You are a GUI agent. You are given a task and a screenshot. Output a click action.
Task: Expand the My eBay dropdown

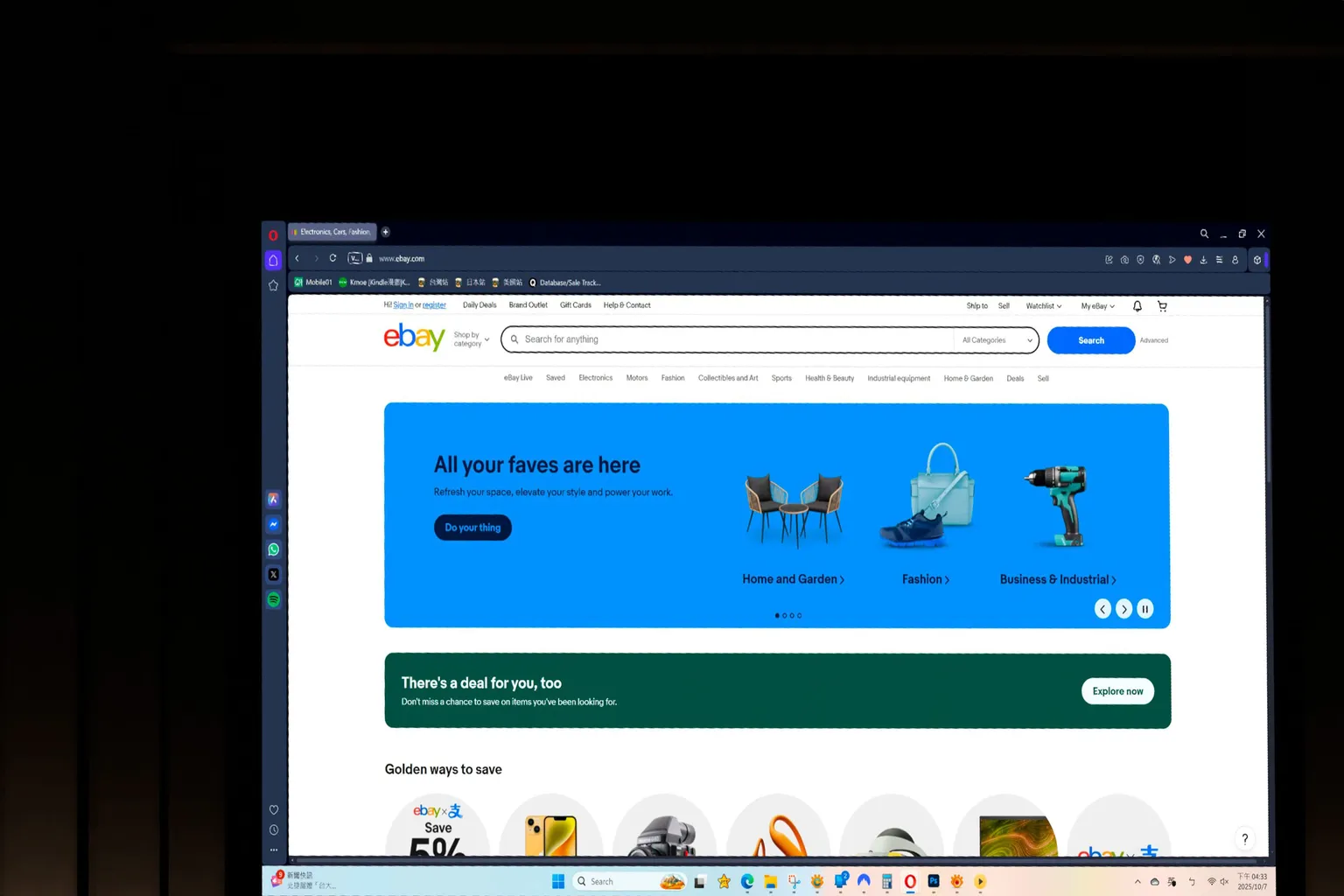(1098, 306)
